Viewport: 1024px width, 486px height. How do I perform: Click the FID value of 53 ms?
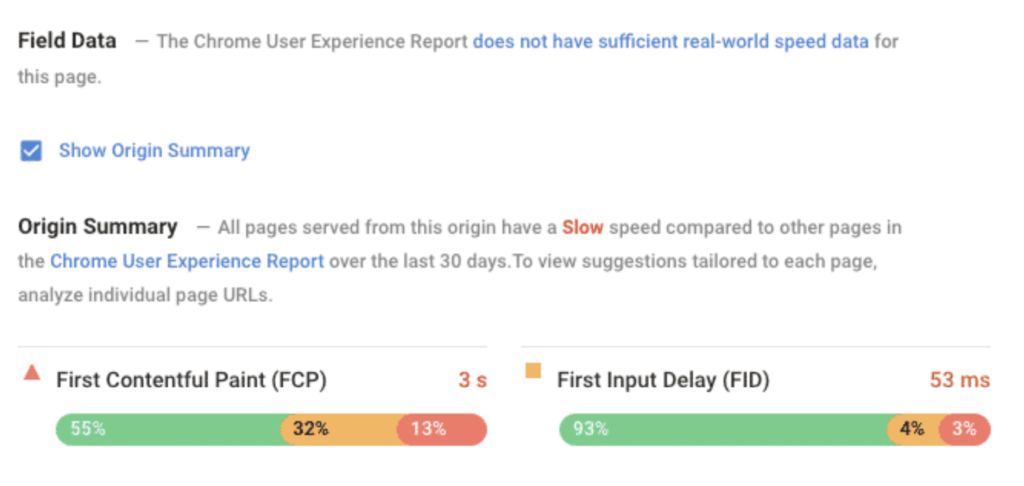(960, 380)
